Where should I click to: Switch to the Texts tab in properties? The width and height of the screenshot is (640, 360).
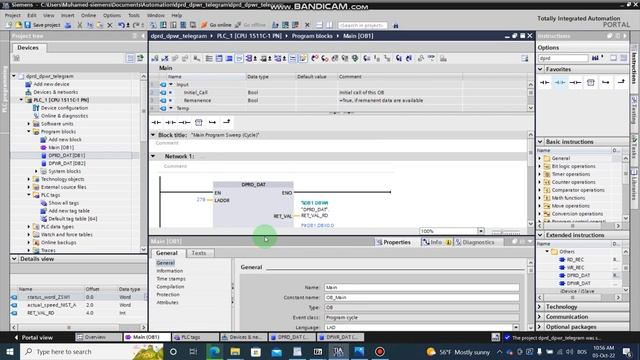point(199,253)
